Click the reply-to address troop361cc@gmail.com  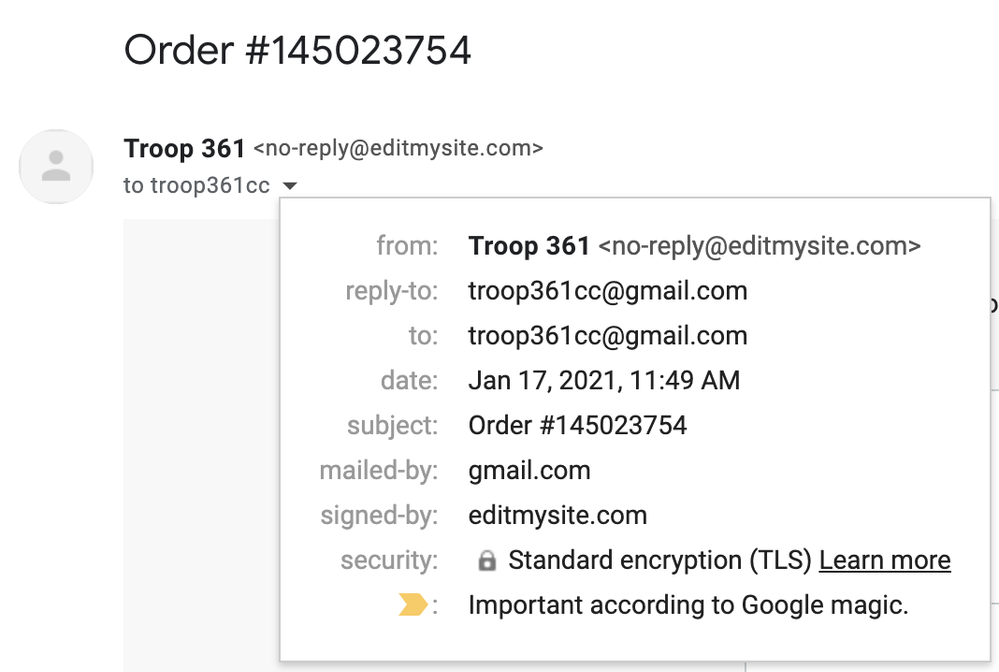coord(607,291)
